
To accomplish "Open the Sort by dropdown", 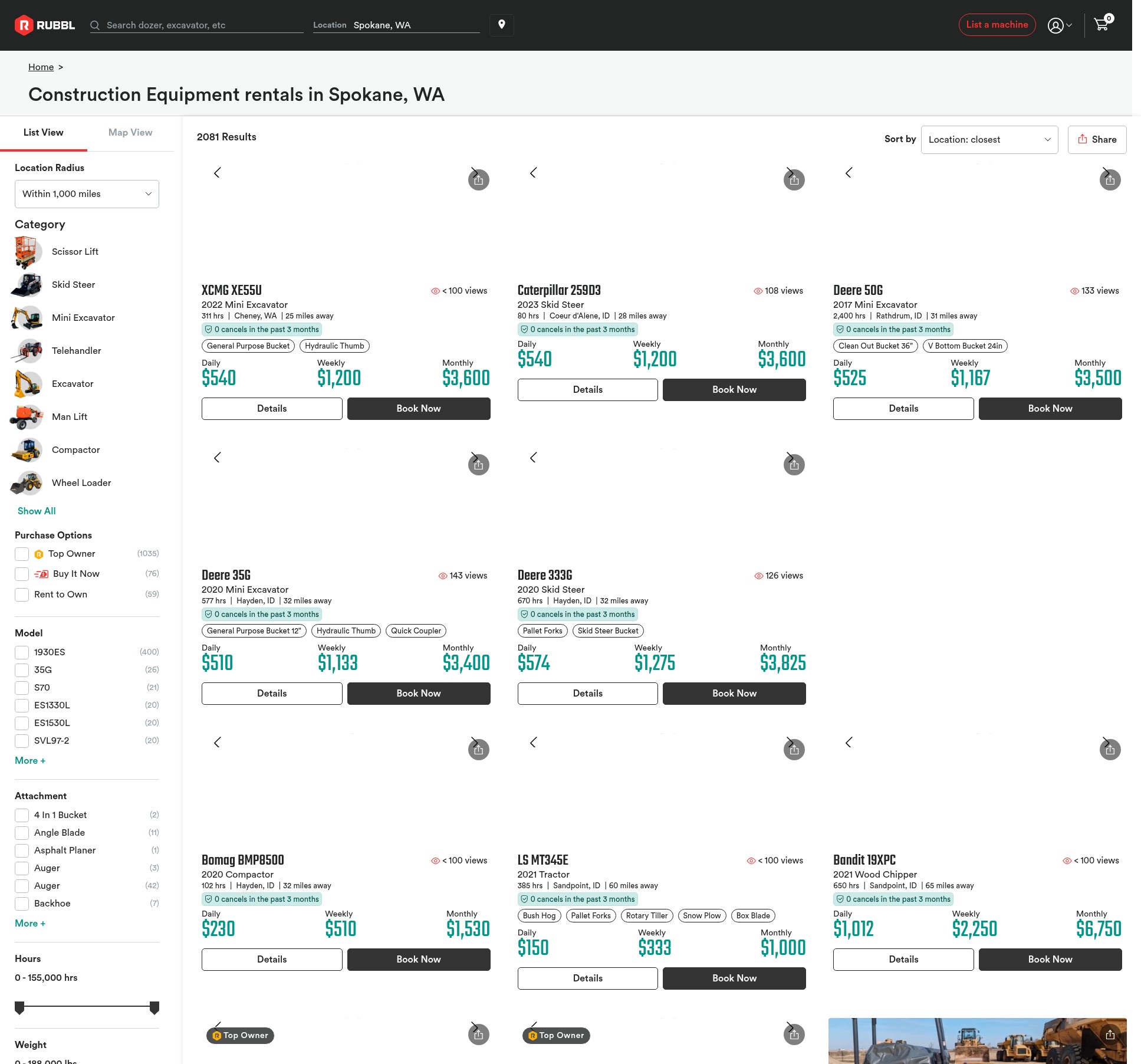I will coord(989,140).
